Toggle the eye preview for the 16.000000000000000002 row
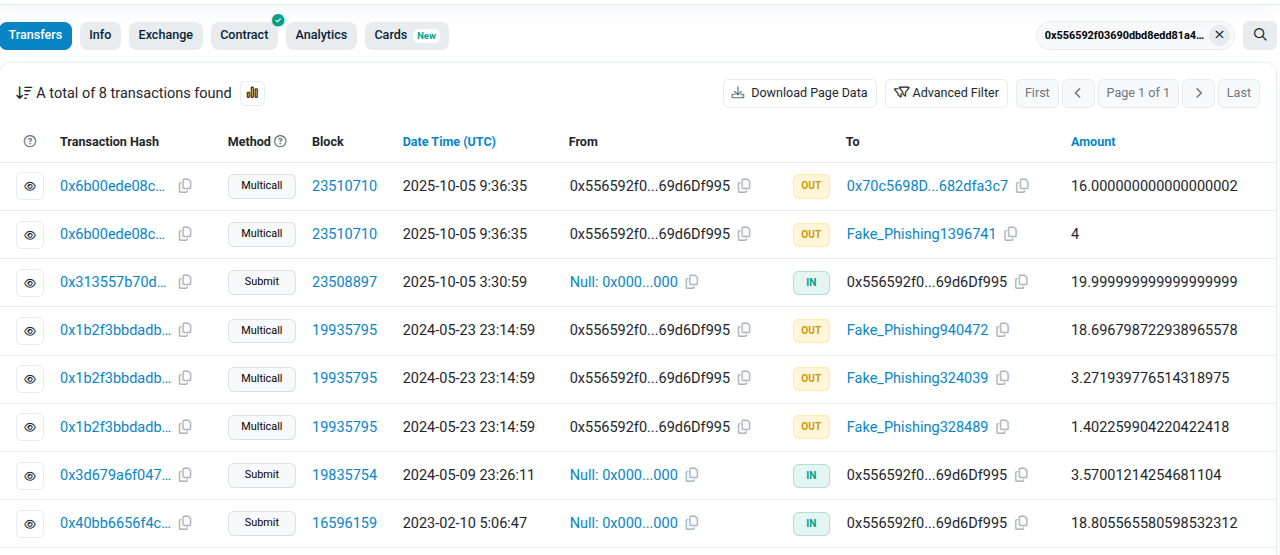 pyautogui.click(x=30, y=186)
